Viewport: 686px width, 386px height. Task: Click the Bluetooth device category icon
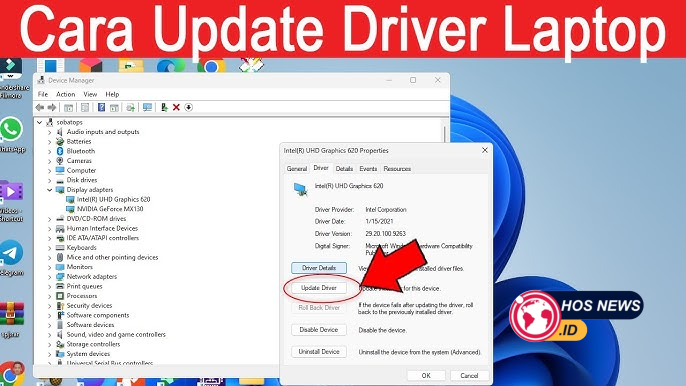click(x=60, y=151)
